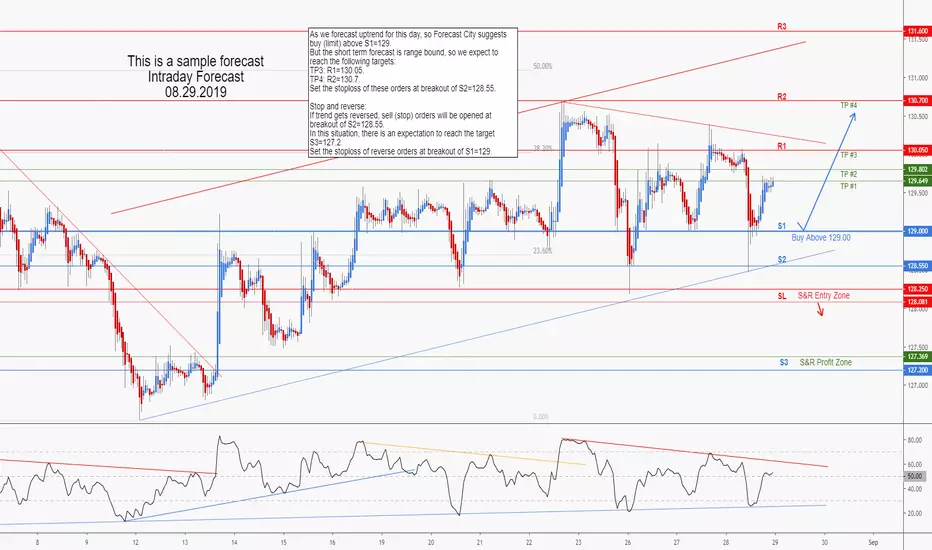Select the TP #3 target label
This screenshot has height=550, width=932.
(848, 155)
